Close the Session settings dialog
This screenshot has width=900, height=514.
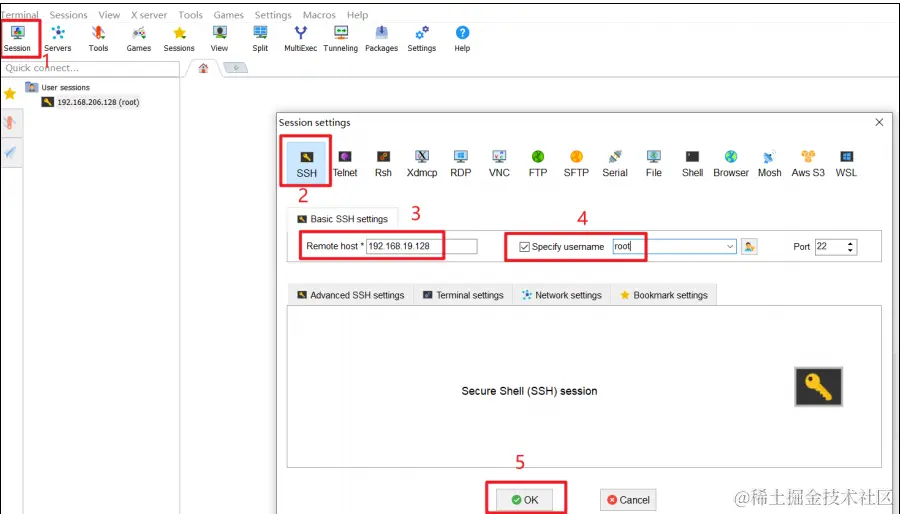tap(879, 122)
